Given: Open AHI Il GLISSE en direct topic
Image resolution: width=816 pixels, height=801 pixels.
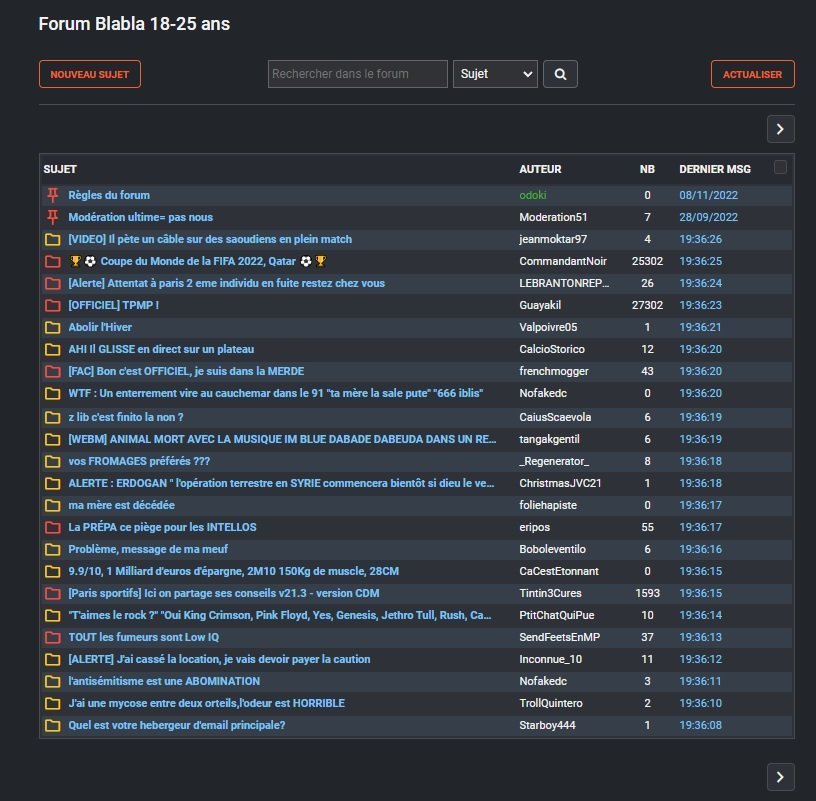Looking at the screenshot, I should click(161, 349).
